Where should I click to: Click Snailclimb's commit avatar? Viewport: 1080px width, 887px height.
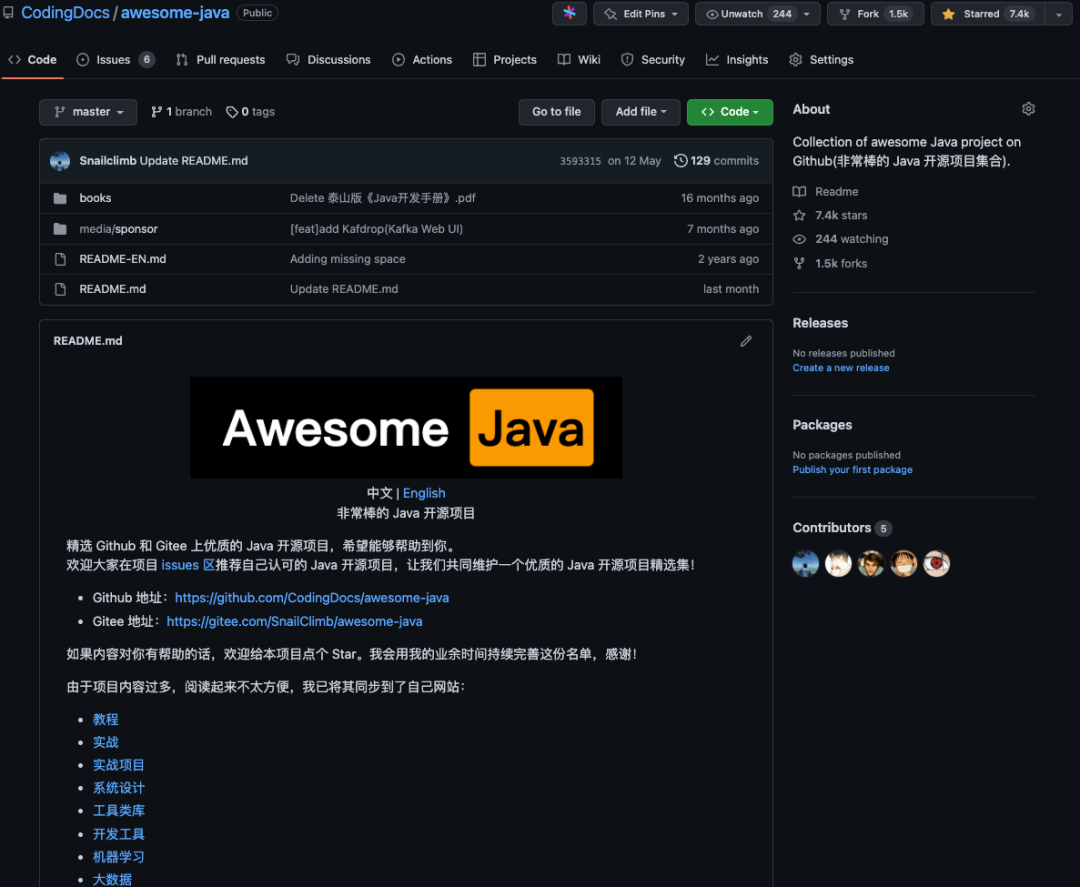[60, 161]
